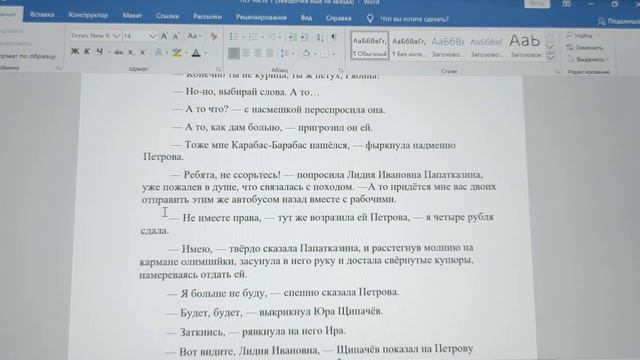Toggle bold (Ж) formatting
This screenshot has height=360, width=640.
pyautogui.click(x=75, y=52)
